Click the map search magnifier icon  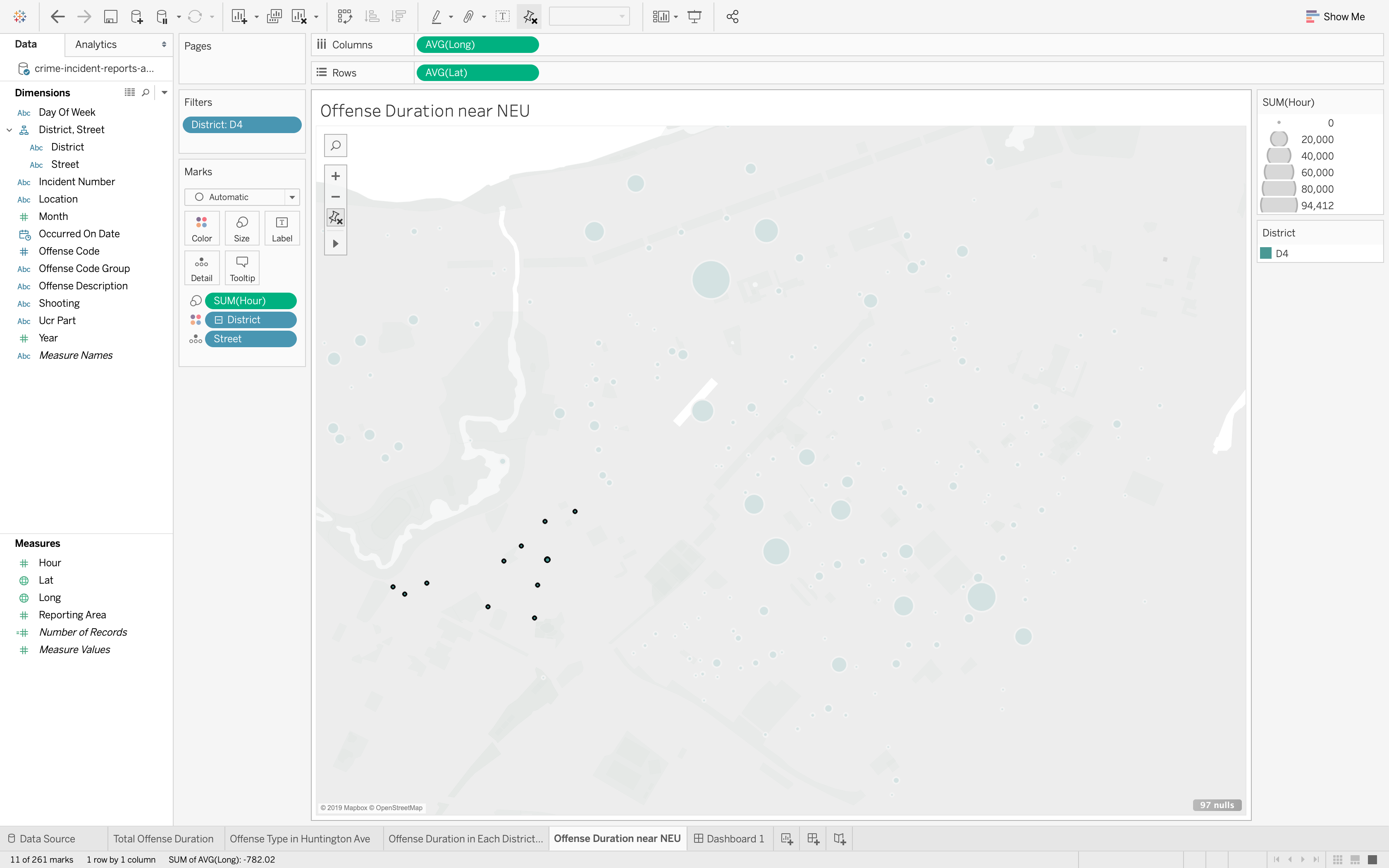pos(335,145)
